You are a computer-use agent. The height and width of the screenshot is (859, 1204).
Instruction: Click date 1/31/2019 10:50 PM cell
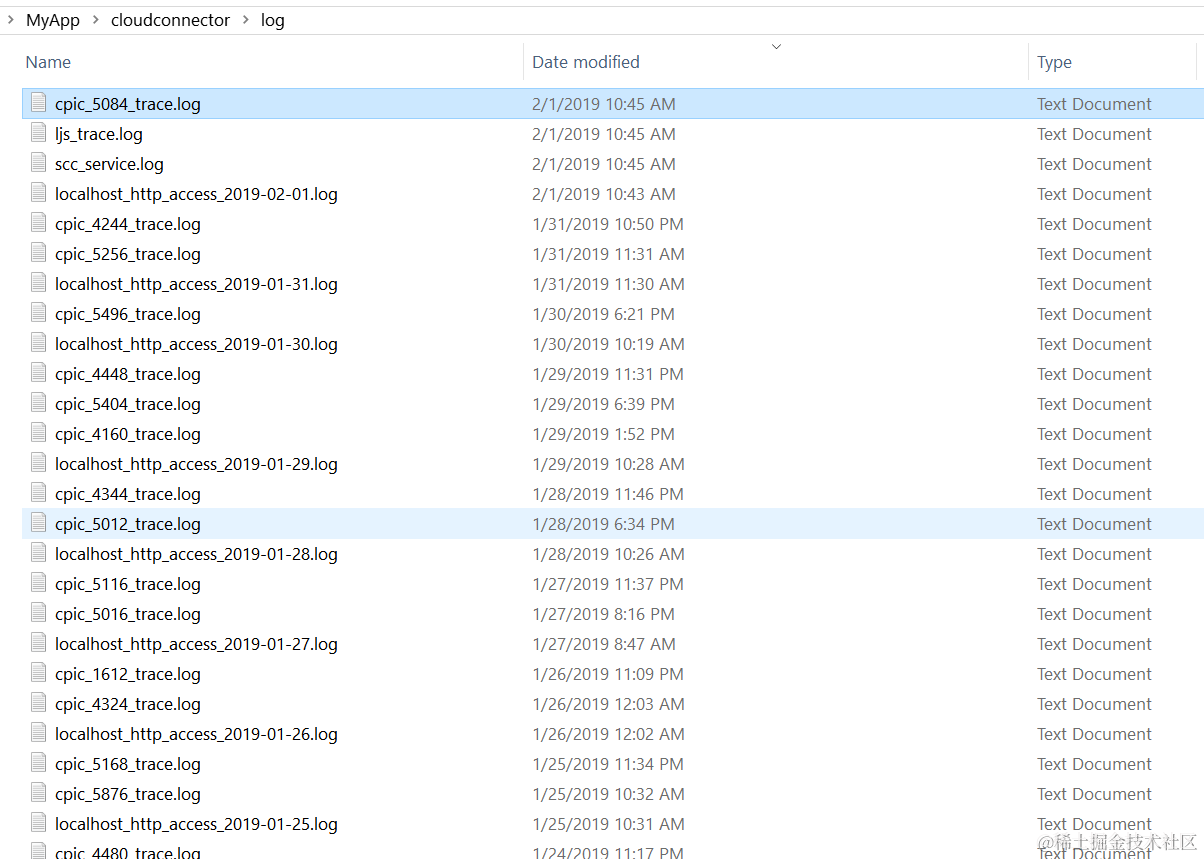coord(608,224)
